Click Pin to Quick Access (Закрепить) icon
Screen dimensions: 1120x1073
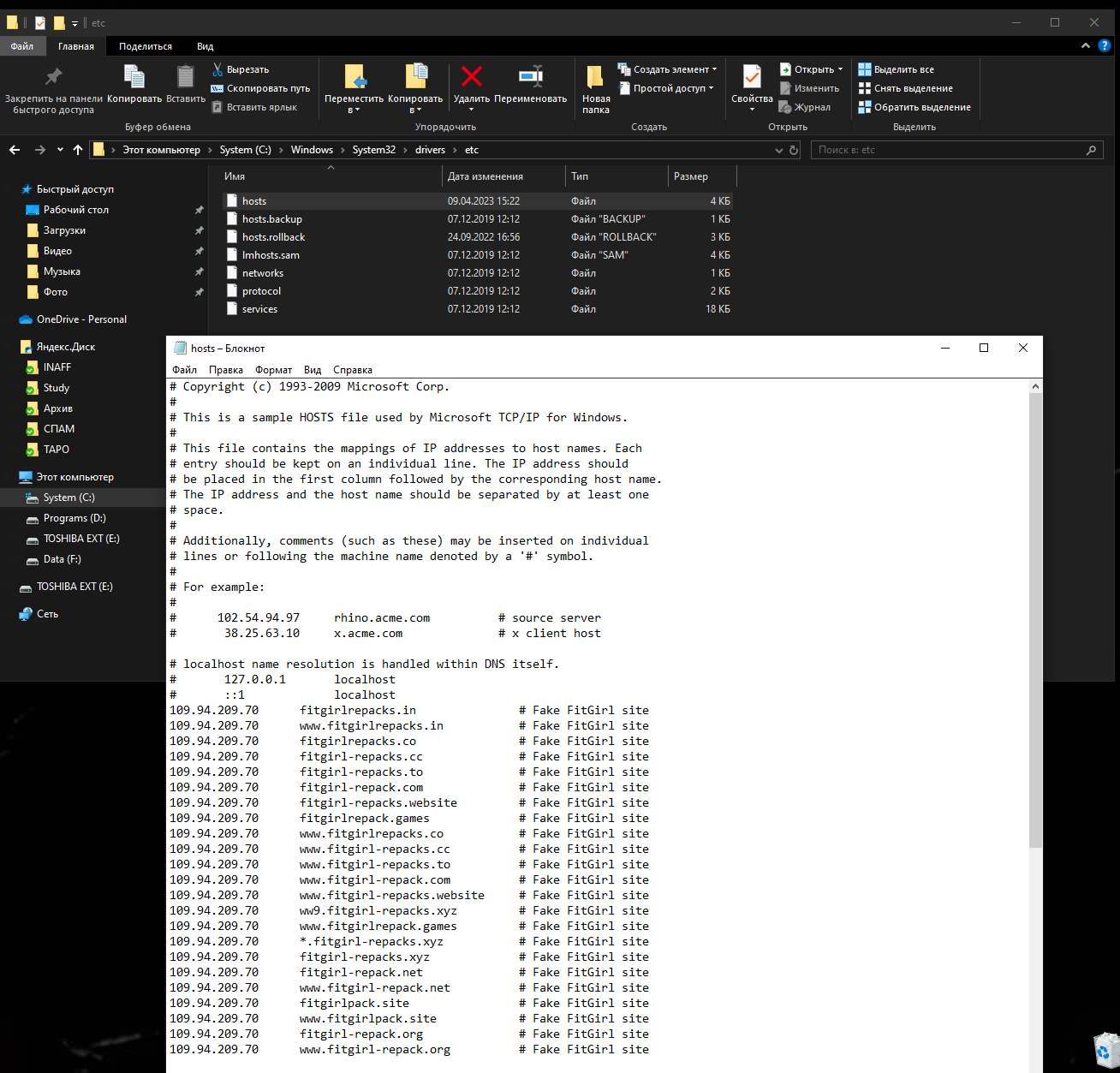coord(53,77)
